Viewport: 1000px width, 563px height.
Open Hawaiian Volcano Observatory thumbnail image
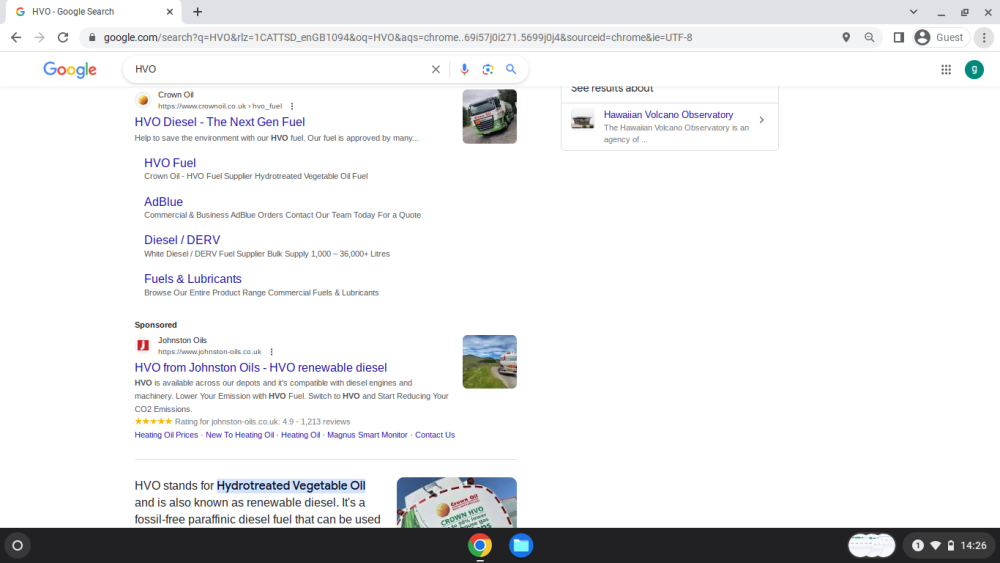coord(582,119)
